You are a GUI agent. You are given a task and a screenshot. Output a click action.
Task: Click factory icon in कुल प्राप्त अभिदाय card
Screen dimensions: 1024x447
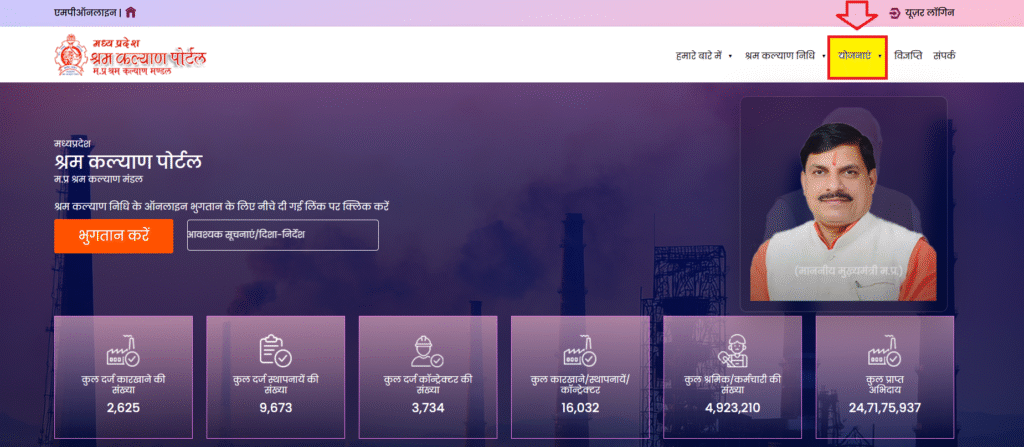pyautogui.click(x=884, y=353)
